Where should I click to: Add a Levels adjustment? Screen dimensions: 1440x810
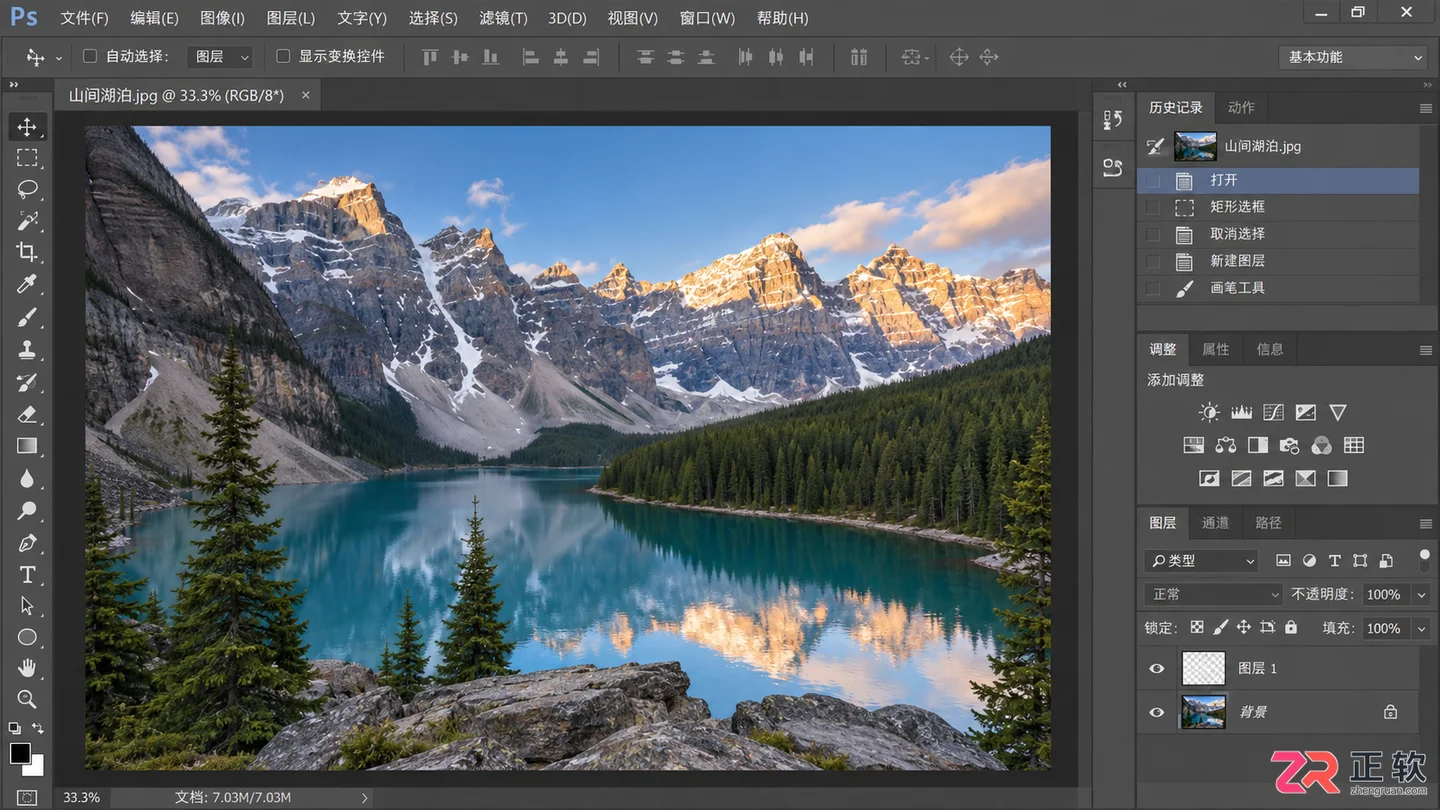(x=1242, y=412)
